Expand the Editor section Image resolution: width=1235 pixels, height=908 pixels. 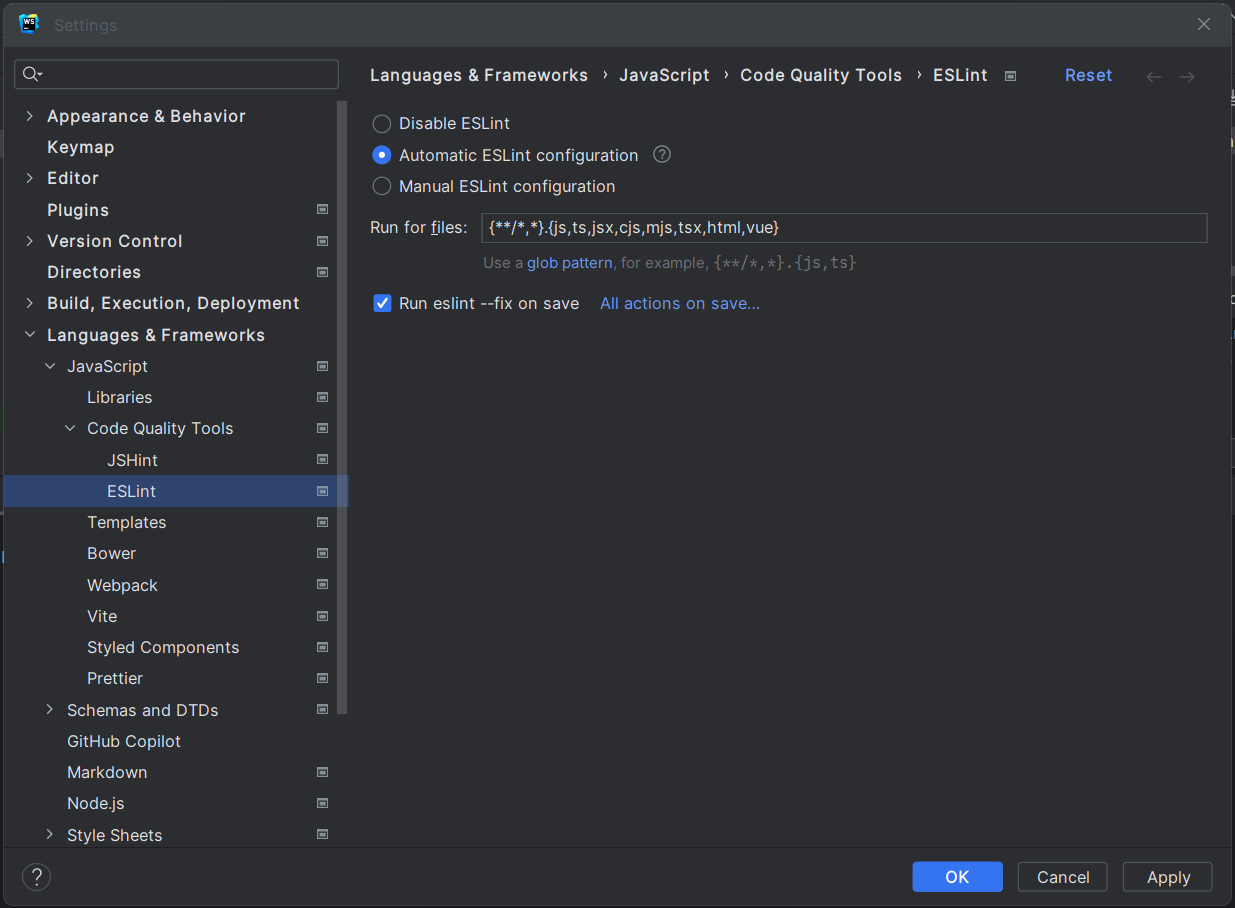click(29, 178)
